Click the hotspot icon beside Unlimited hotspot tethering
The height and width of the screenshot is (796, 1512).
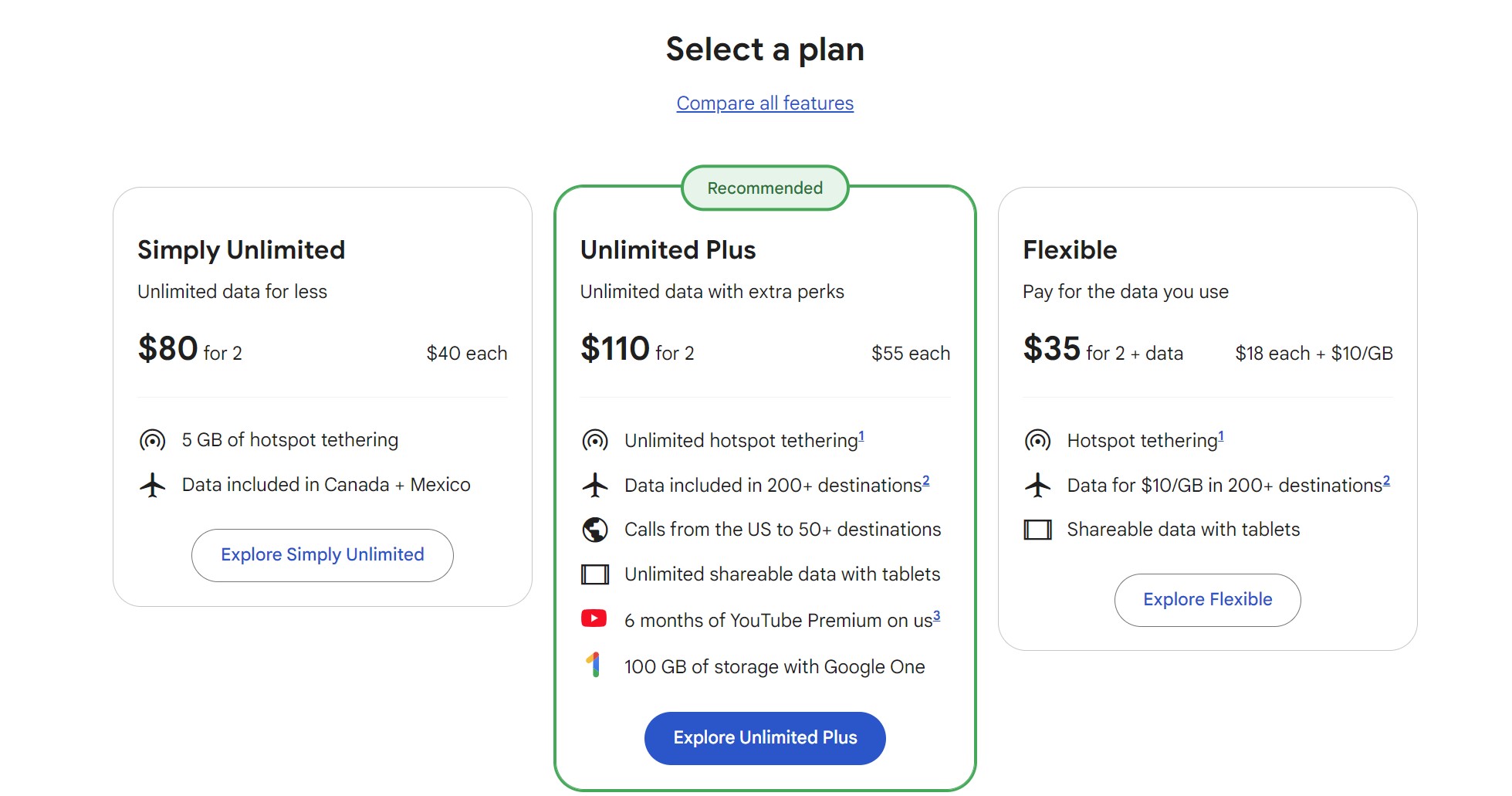(595, 441)
